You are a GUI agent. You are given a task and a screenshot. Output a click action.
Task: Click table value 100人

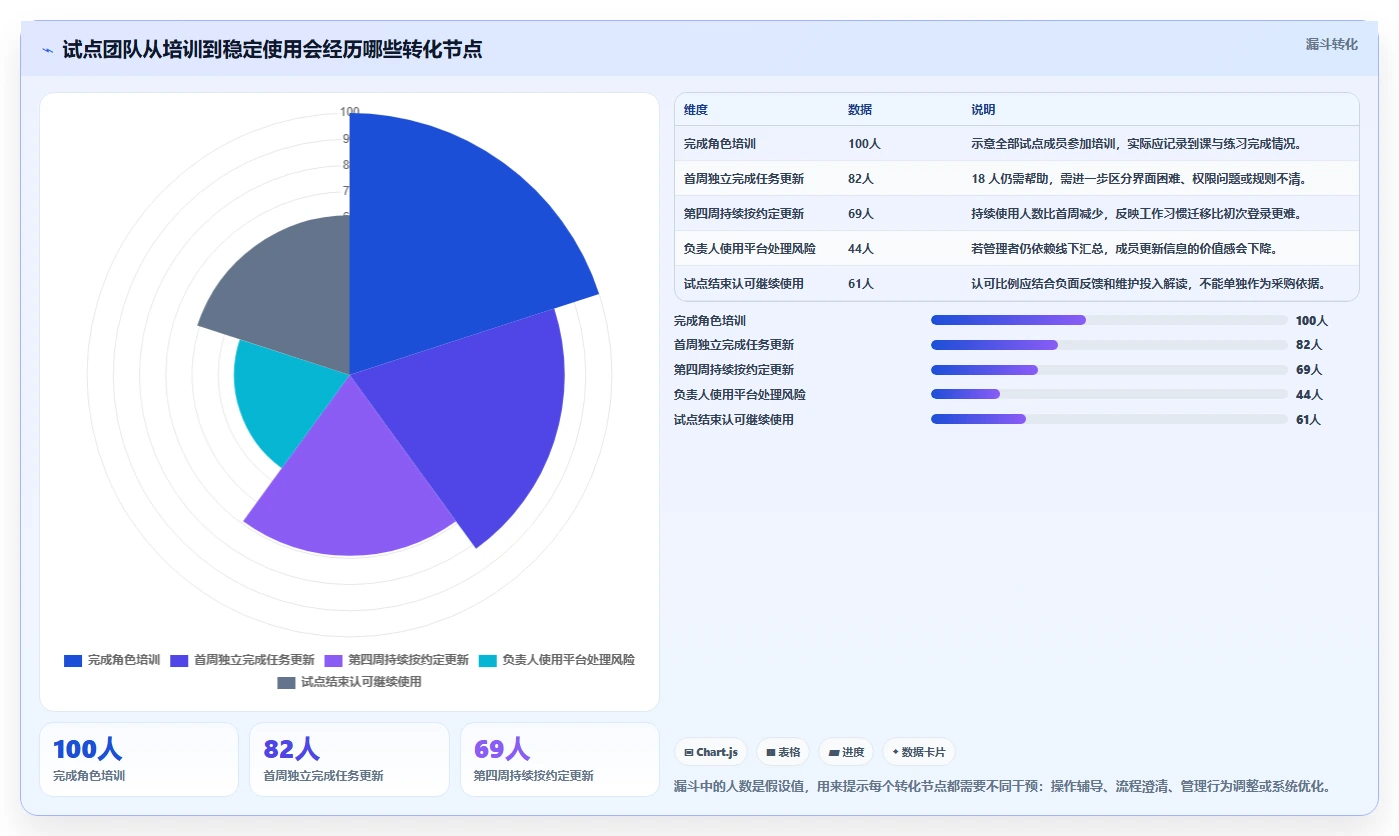click(x=864, y=144)
